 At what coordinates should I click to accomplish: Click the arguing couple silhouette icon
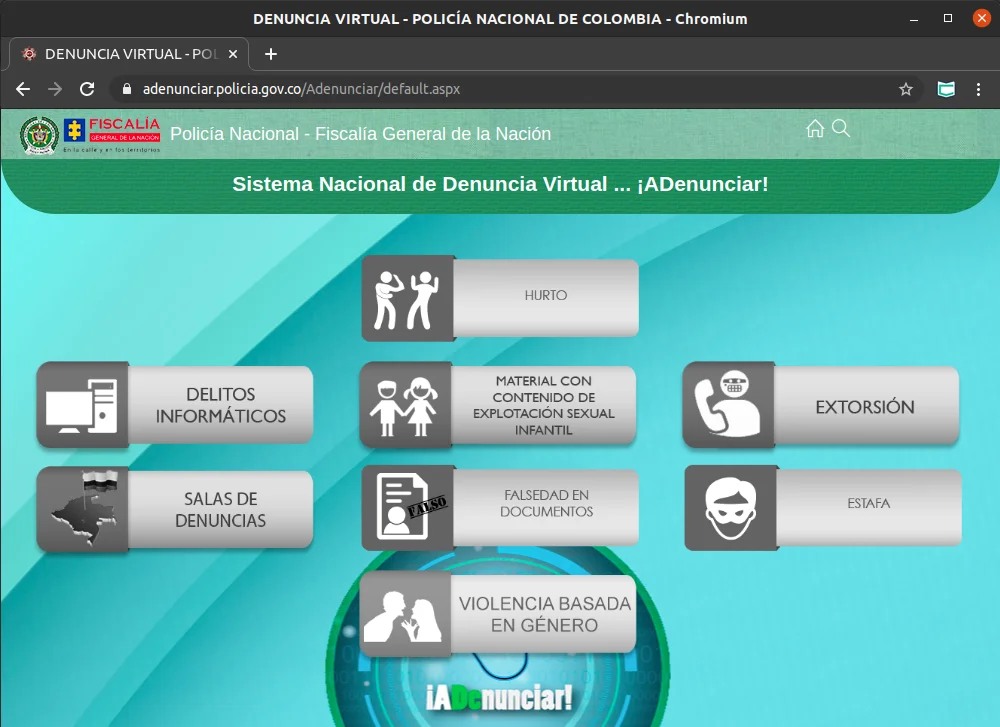(406, 614)
